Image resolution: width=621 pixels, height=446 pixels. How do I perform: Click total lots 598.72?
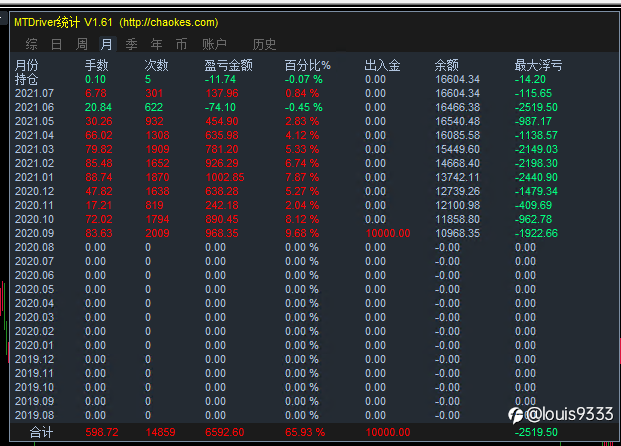click(102, 432)
